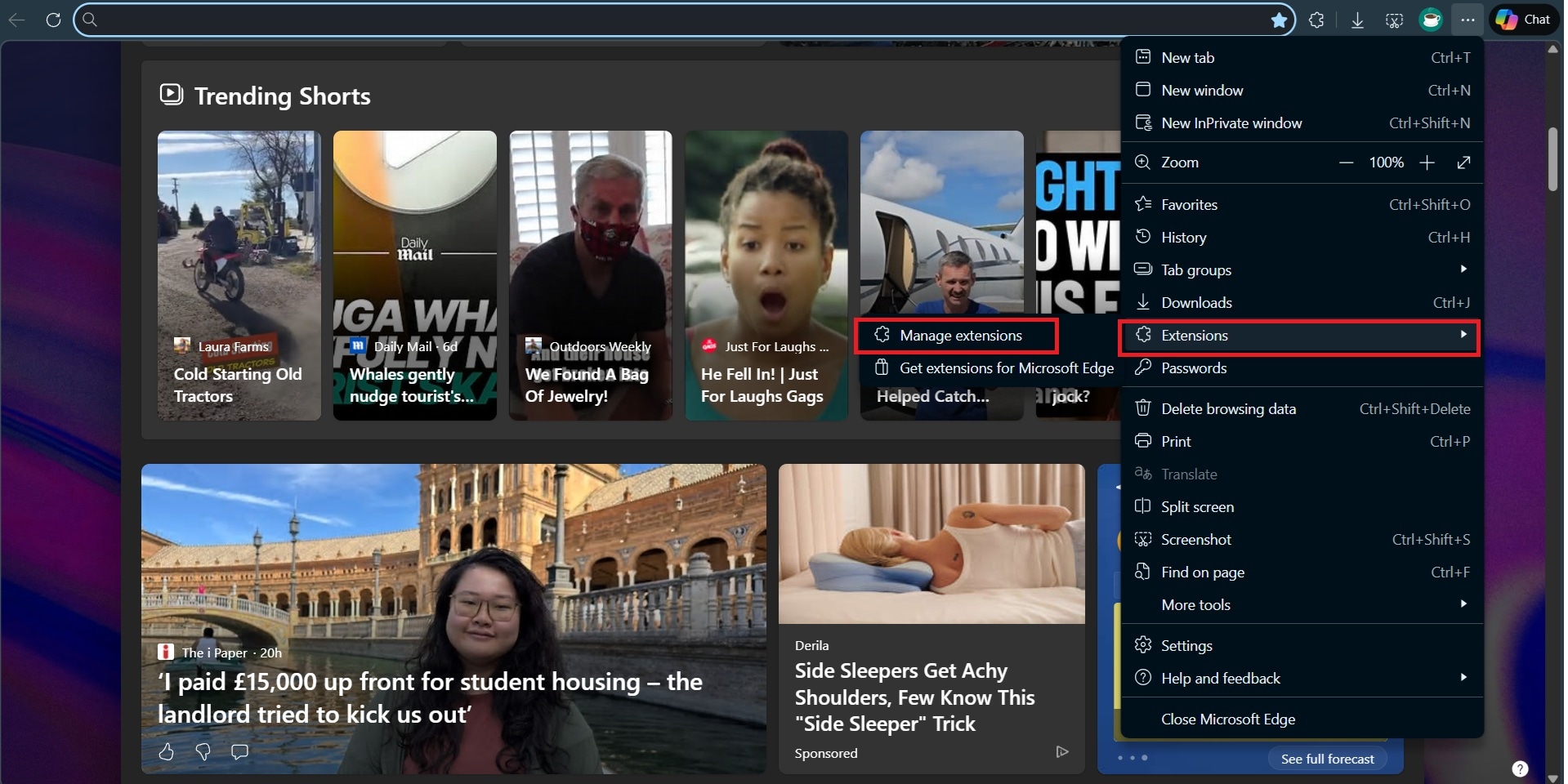The width and height of the screenshot is (1568, 784).
Task: Select Delete browsing data
Action: point(1302,408)
